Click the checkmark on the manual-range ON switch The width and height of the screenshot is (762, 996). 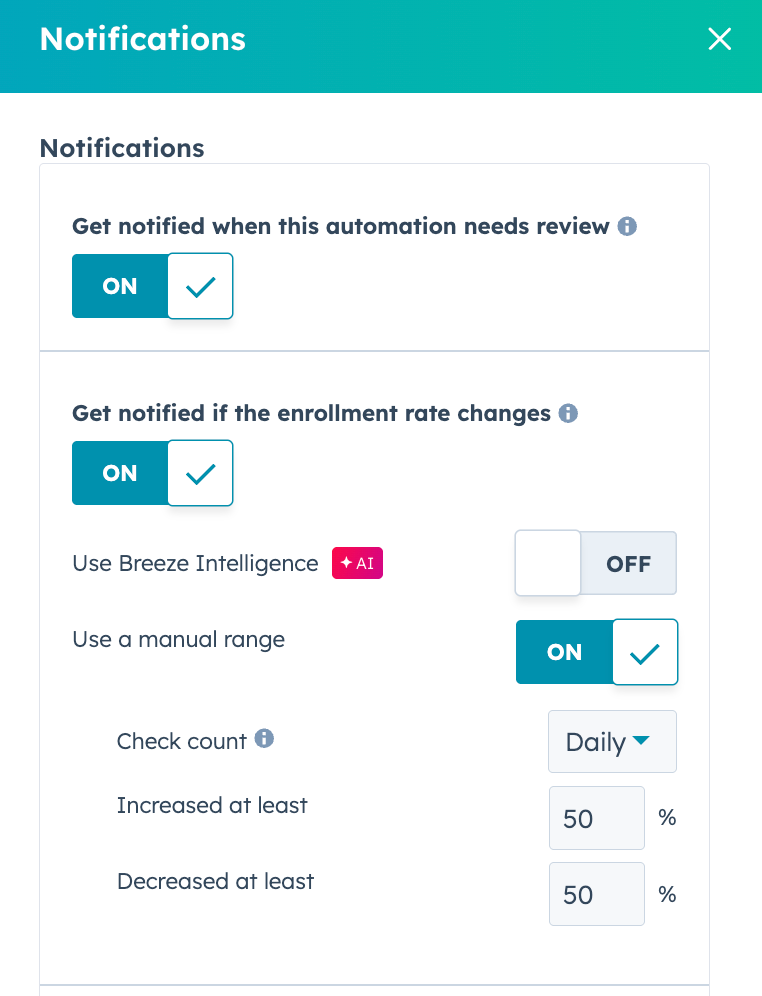point(644,652)
